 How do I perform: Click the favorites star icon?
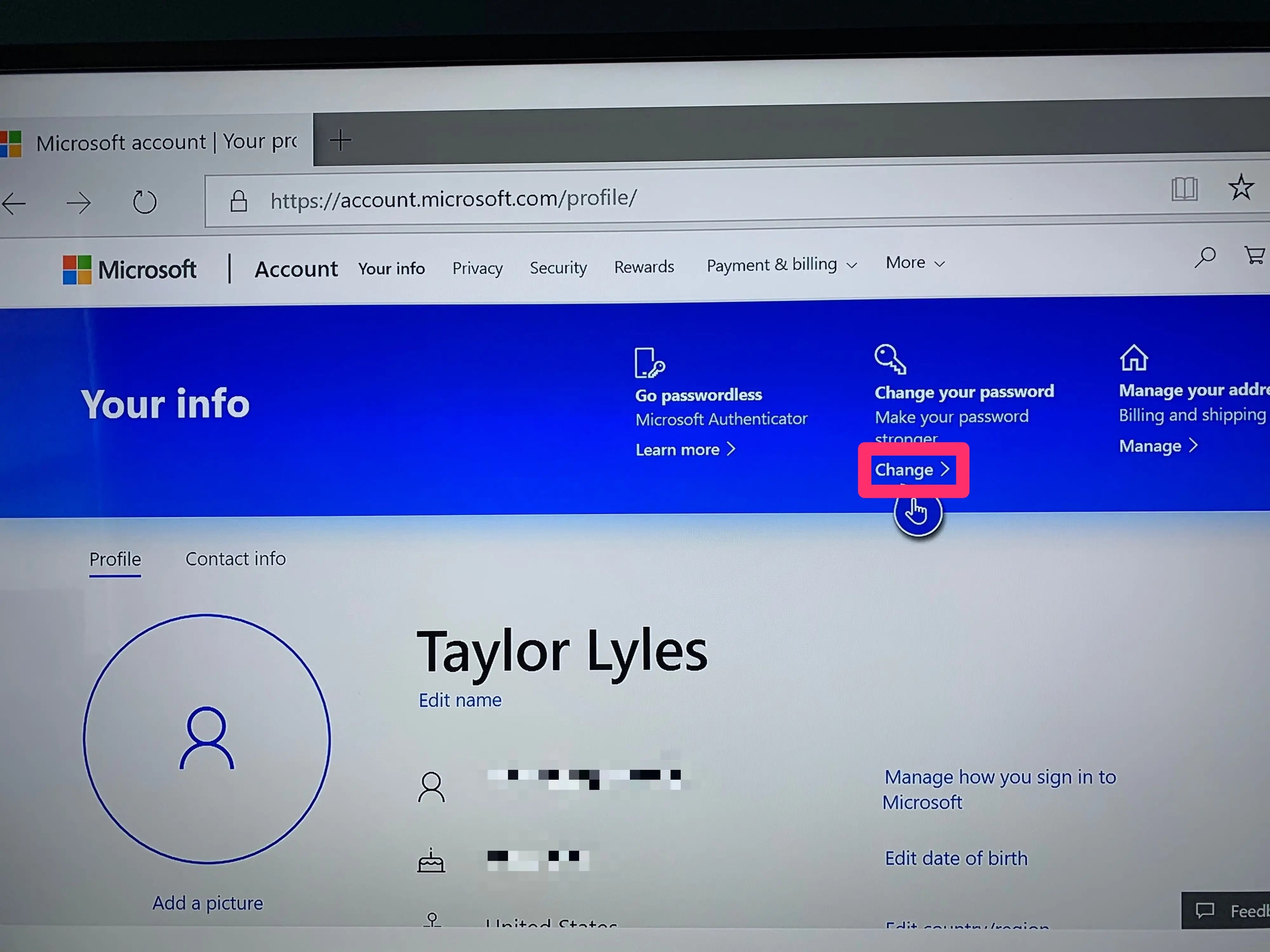(1241, 187)
